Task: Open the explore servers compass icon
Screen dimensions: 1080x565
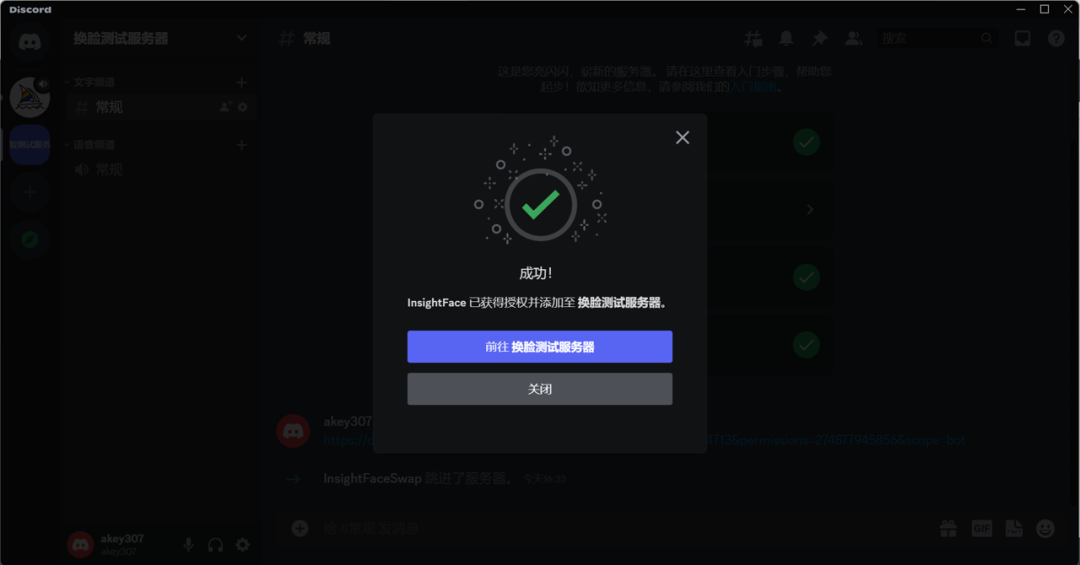Action: pyautogui.click(x=30, y=239)
